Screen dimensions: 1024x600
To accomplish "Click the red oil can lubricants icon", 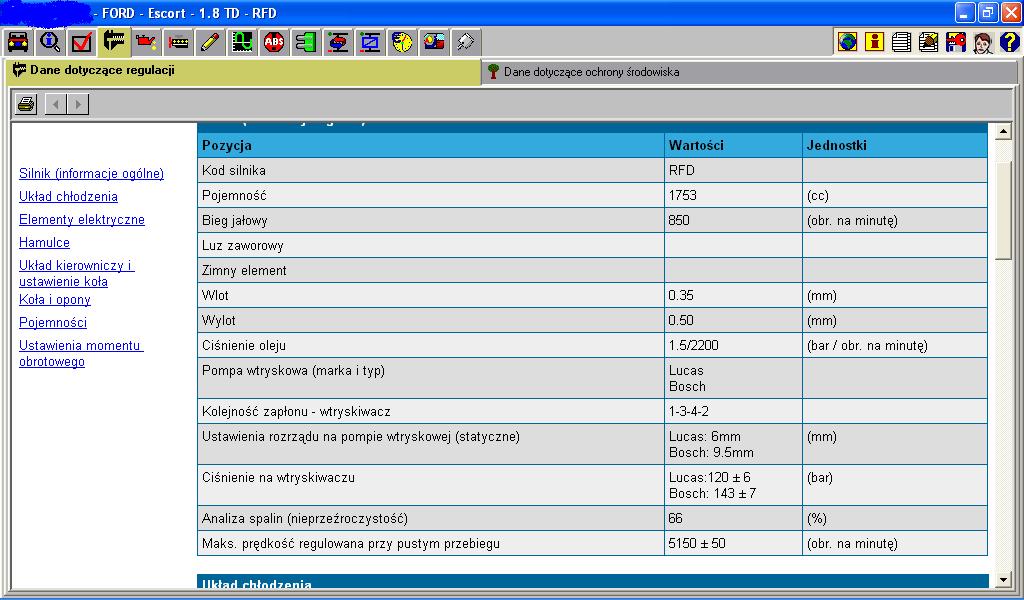I will pyautogui.click(x=146, y=42).
